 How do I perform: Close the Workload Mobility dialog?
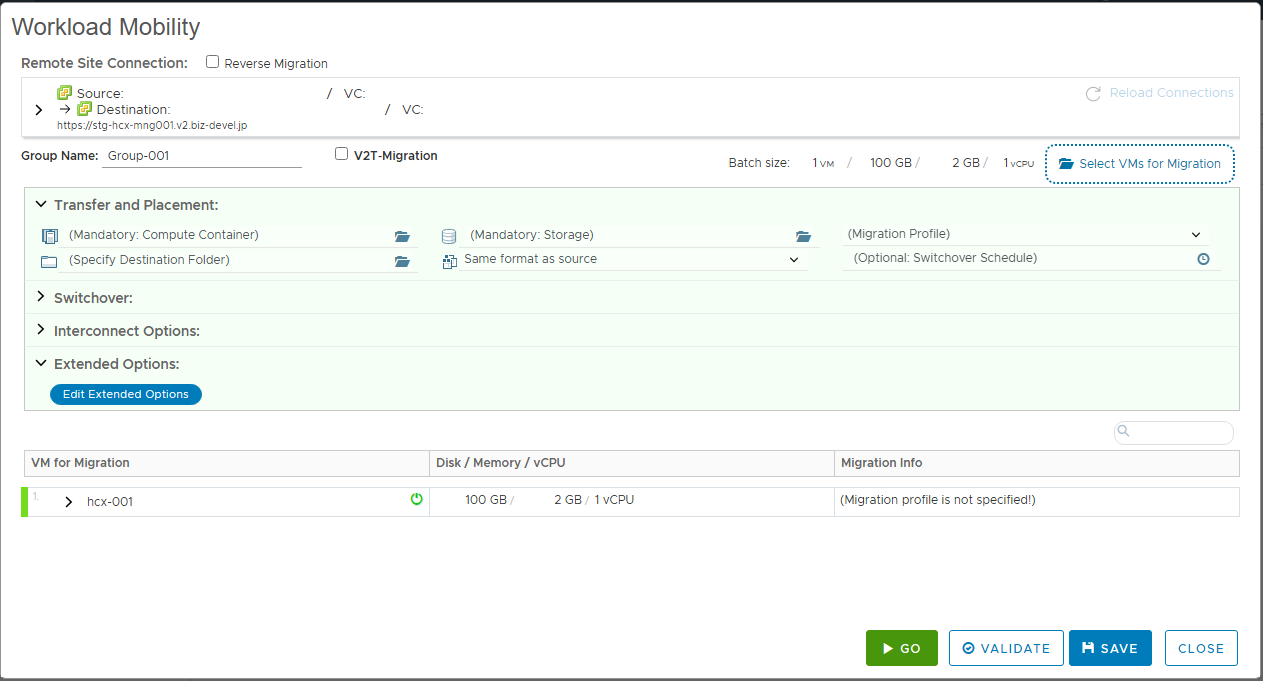pyautogui.click(x=1201, y=648)
